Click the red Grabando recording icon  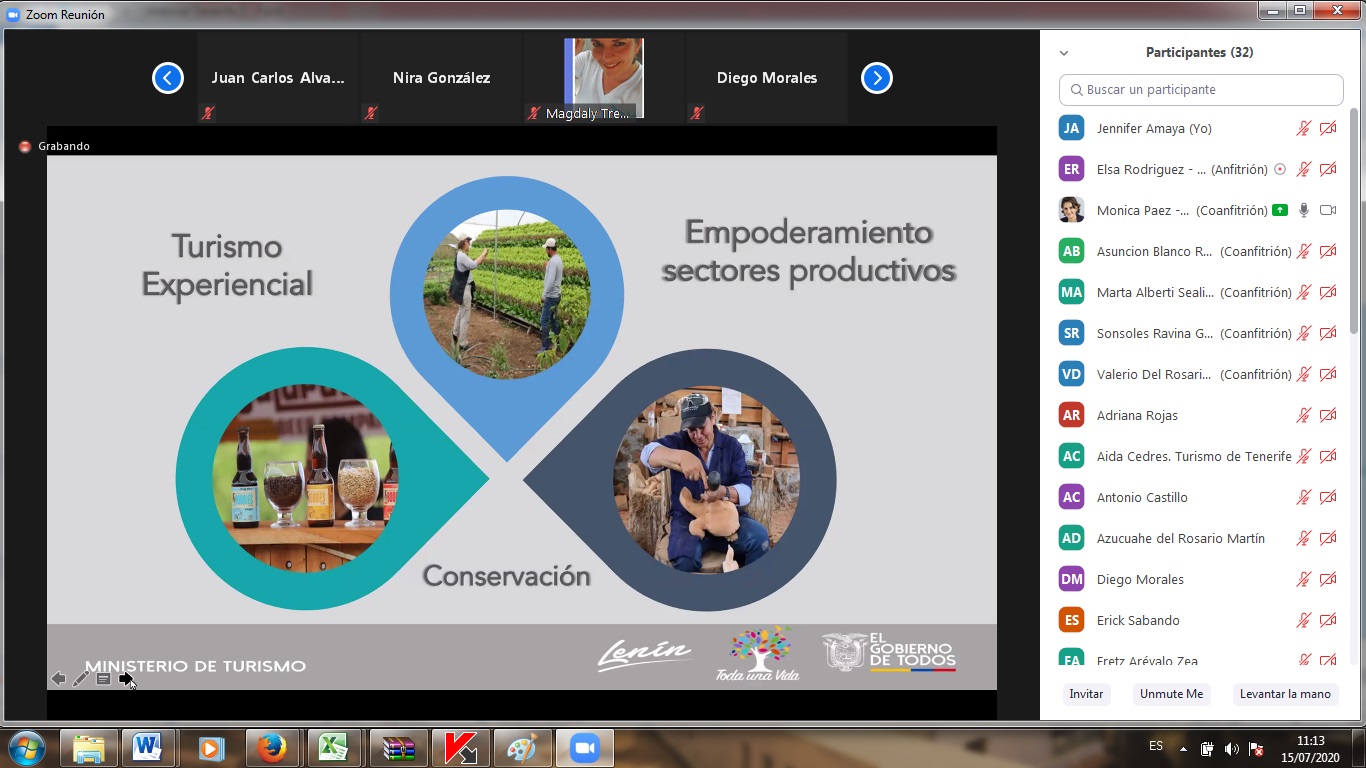(x=25, y=146)
